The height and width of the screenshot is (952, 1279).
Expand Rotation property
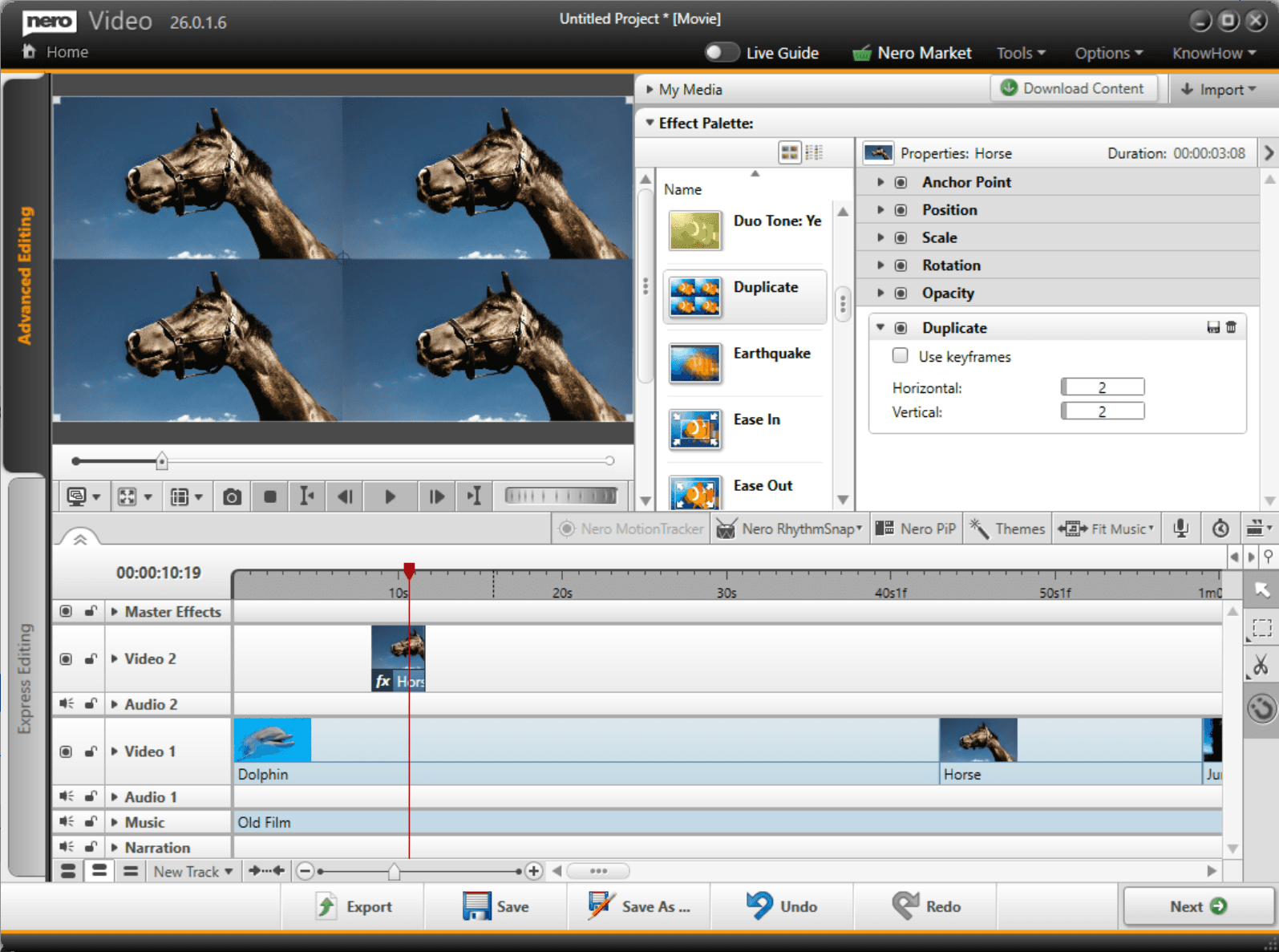pos(880,265)
